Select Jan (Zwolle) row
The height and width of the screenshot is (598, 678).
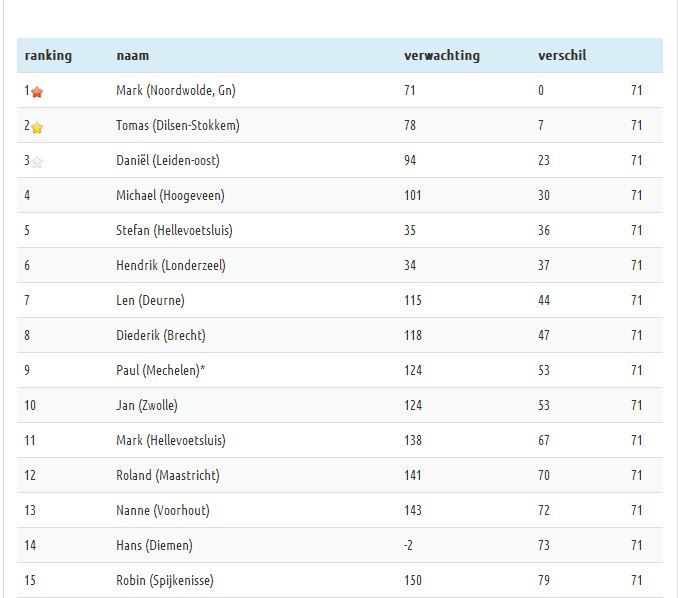[339, 405]
